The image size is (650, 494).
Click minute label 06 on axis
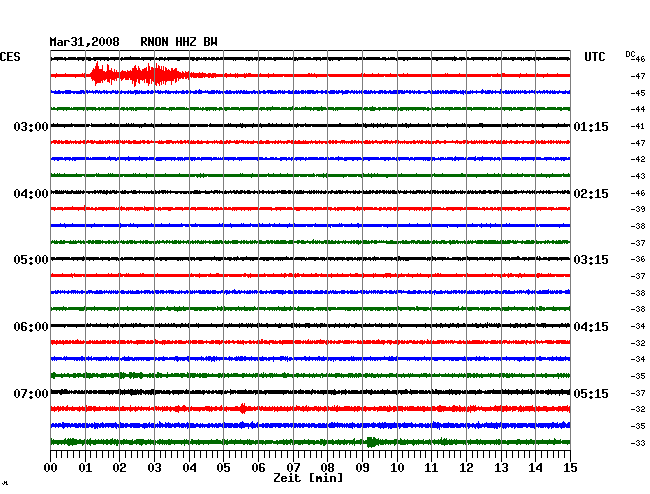[x=258, y=468]
